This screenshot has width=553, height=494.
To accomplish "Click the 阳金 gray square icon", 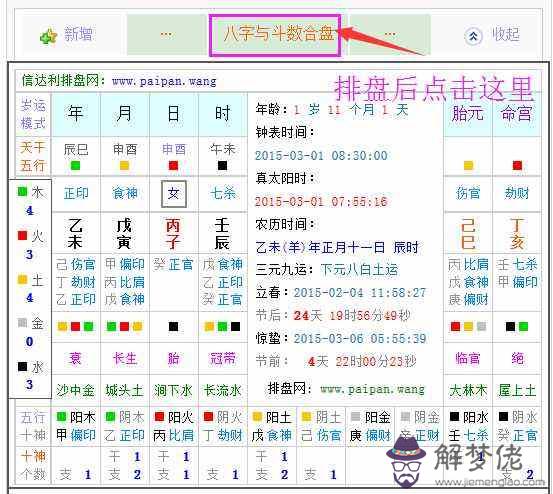I will coord(356,417).
